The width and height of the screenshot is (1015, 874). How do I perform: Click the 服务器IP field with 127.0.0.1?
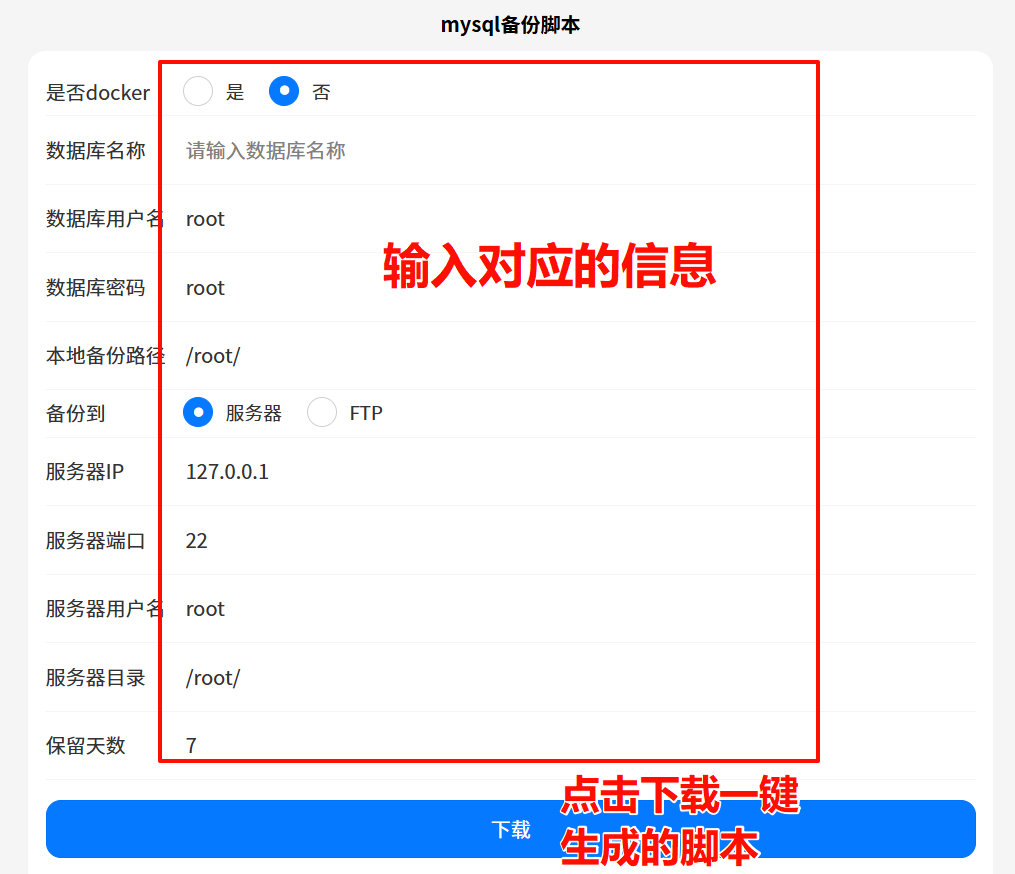coord(581,472)
